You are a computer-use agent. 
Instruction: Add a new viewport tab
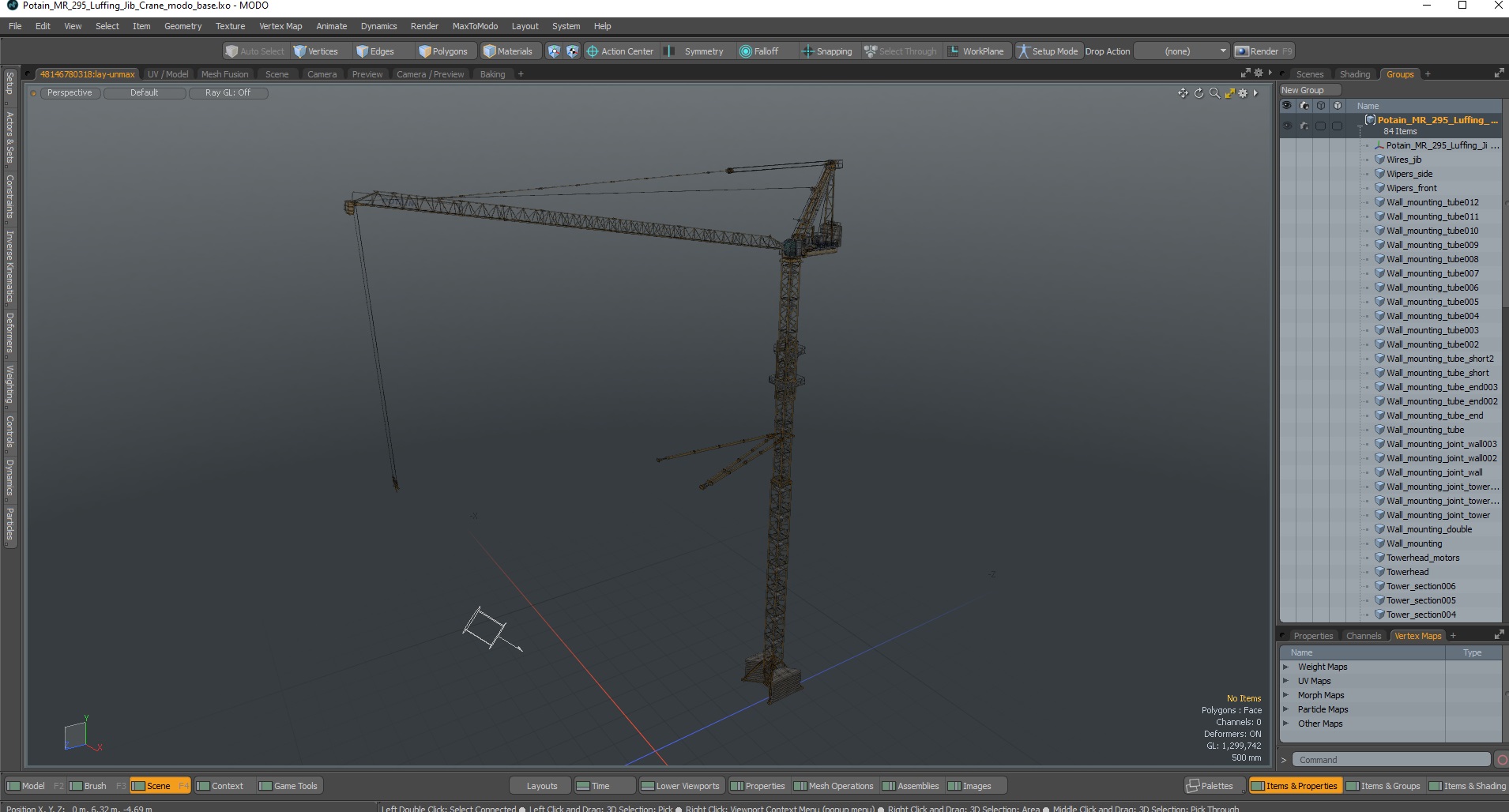point(521,74)
